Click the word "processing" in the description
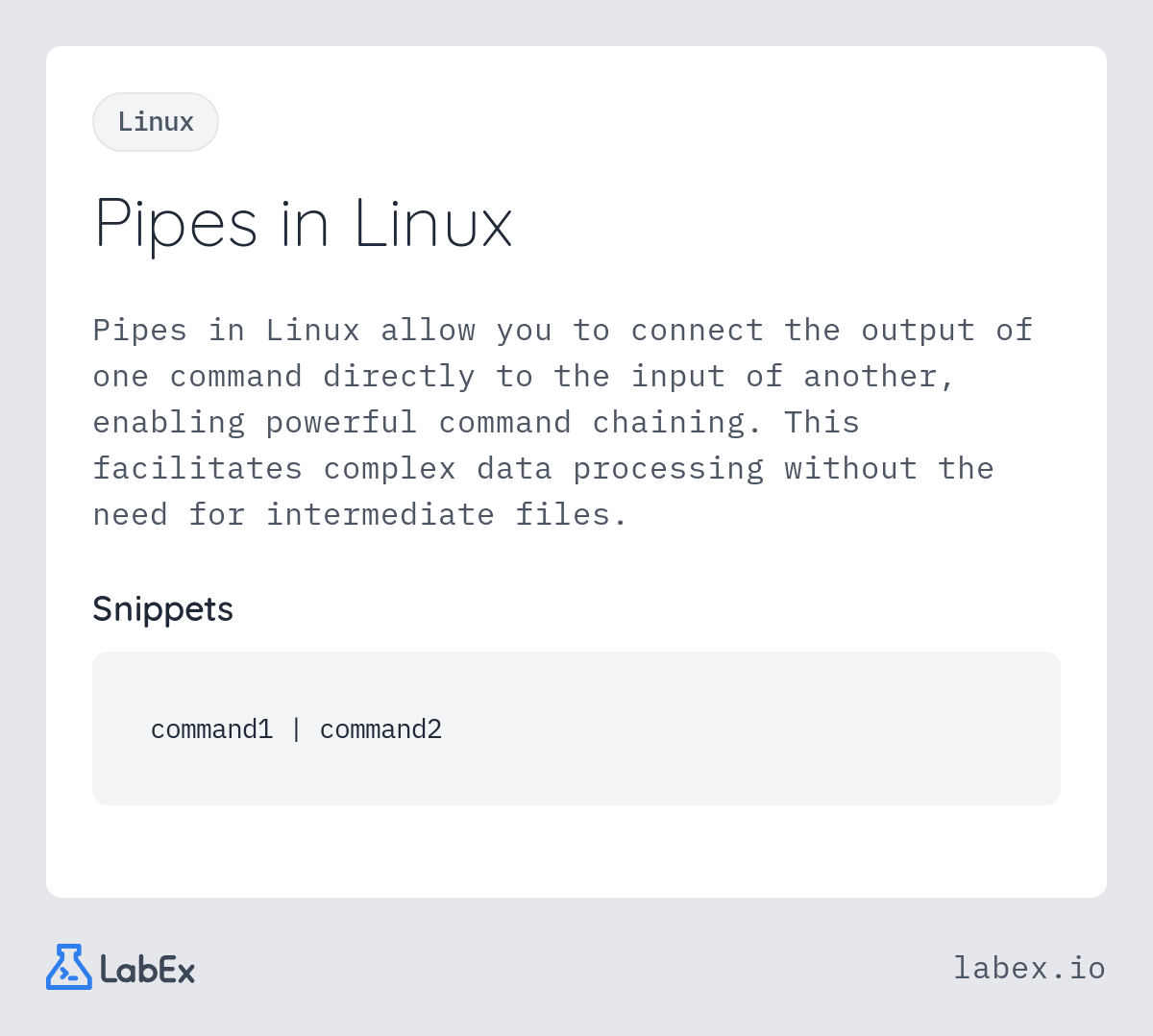Viewport: 1153px width, 1036px height. (668, 469)
